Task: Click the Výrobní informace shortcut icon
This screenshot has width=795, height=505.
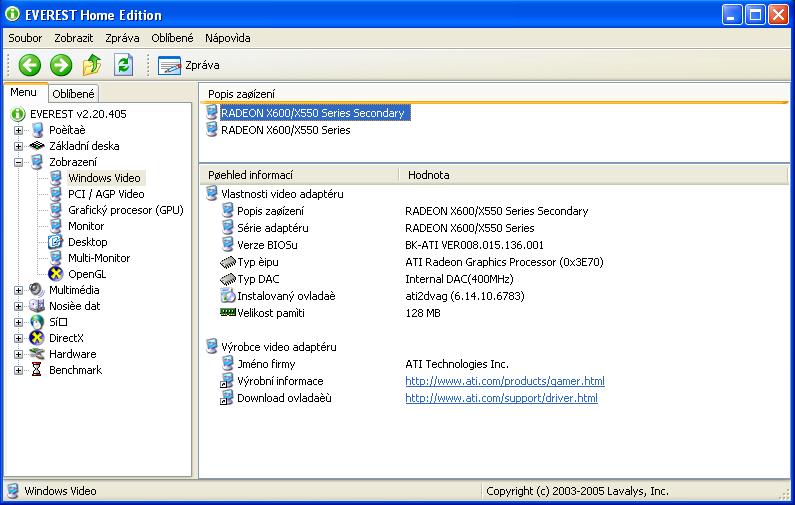Action: pos(227,381)
